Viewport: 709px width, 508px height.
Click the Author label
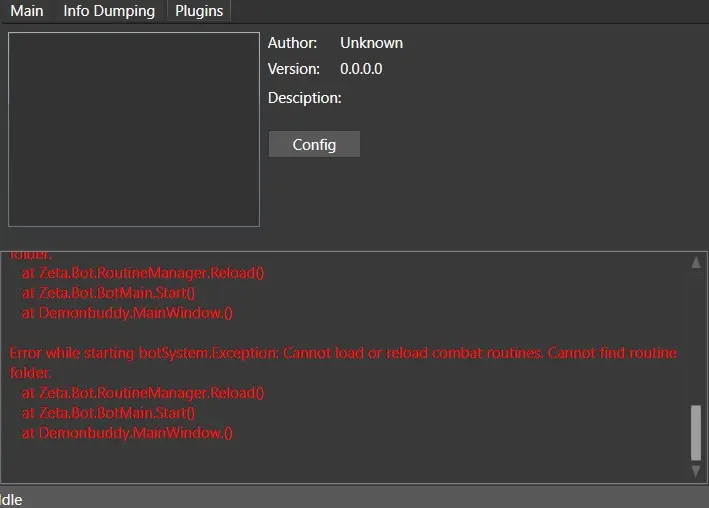[292, 43]
